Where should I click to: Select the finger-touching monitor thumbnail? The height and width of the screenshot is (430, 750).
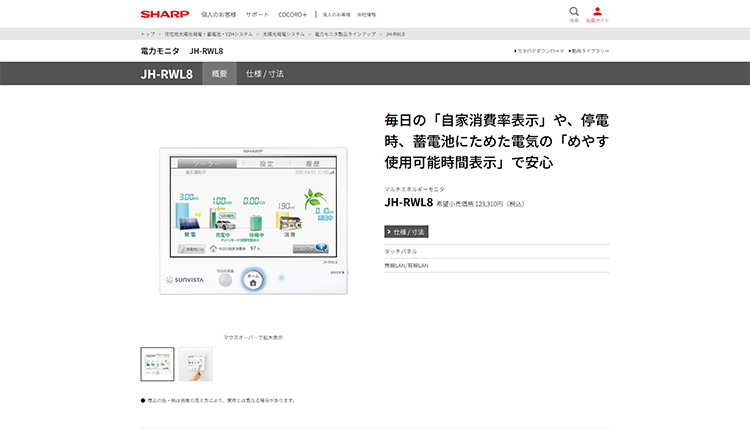point(196,364)
